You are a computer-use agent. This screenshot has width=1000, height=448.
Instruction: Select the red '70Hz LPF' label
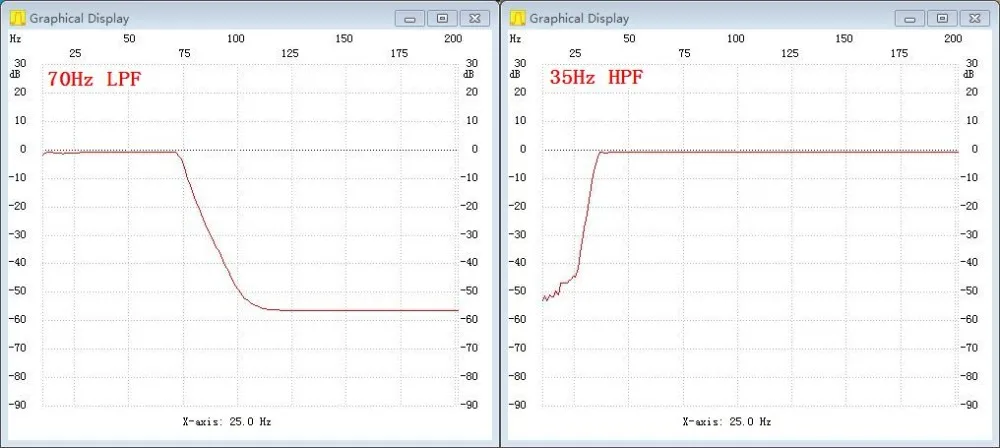point(94,80)
